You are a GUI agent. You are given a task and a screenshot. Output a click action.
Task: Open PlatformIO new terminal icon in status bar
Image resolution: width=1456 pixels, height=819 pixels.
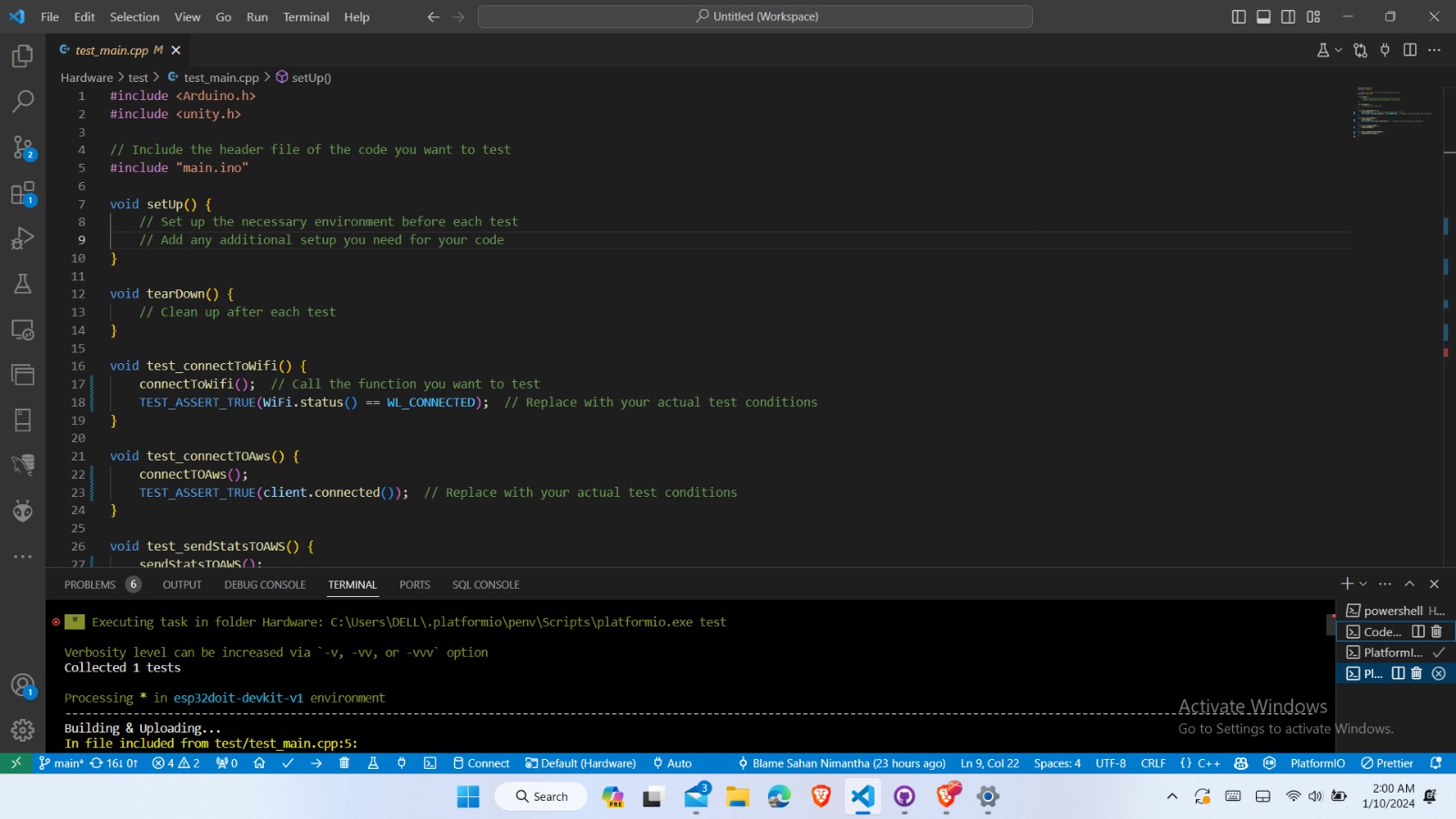coord(430,763)
